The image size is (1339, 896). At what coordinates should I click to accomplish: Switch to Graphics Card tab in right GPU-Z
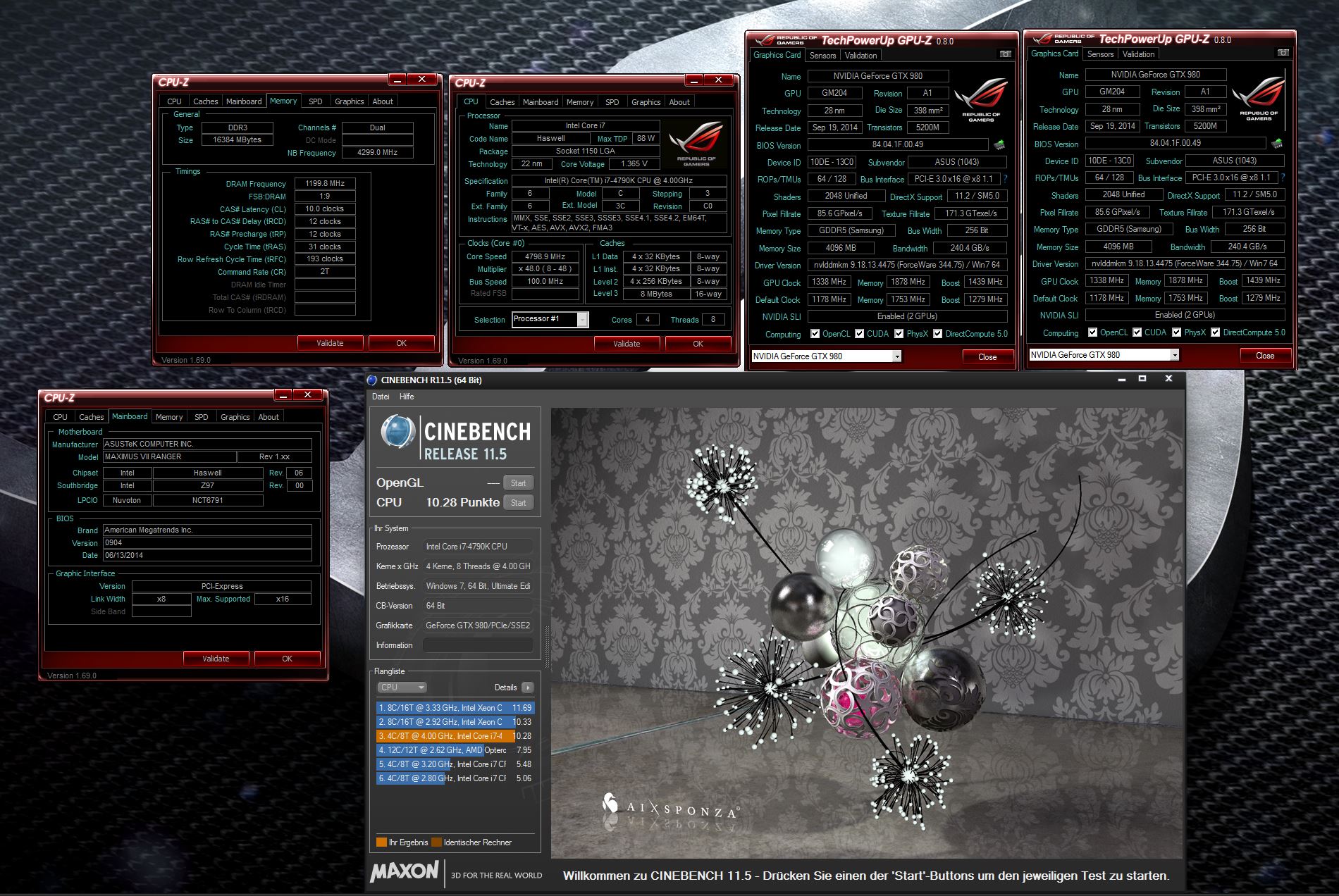click(x=1055, y=54)
